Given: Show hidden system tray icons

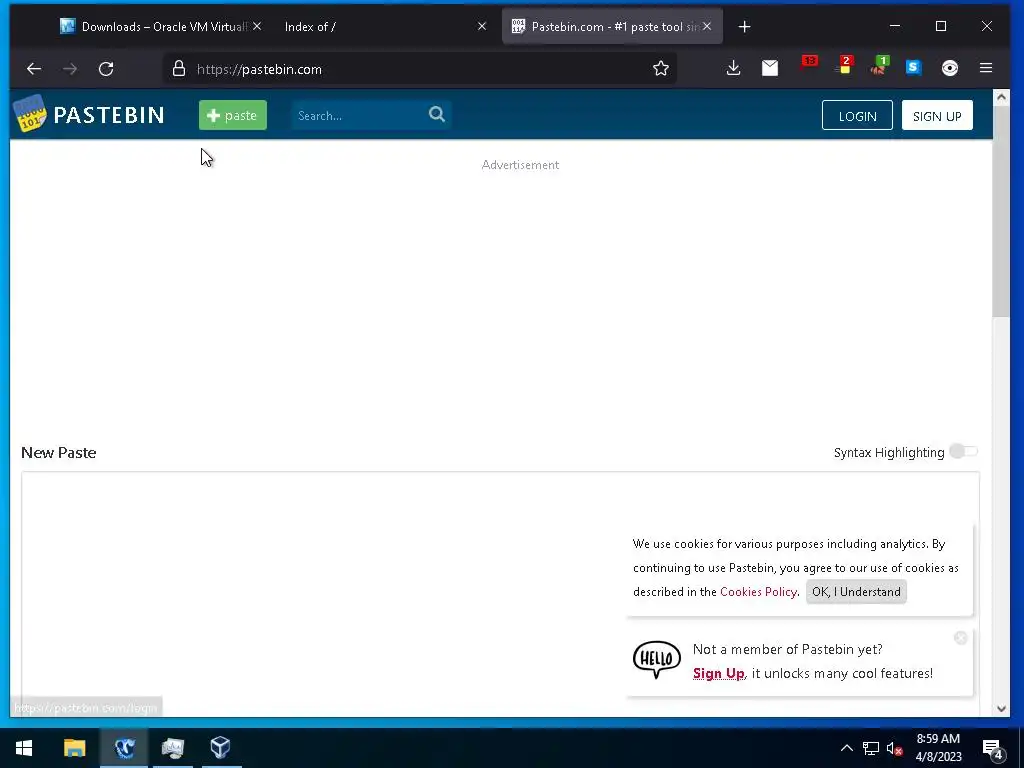Looking at the screenshot, I should pyautogui.click(x=846, y=748).
